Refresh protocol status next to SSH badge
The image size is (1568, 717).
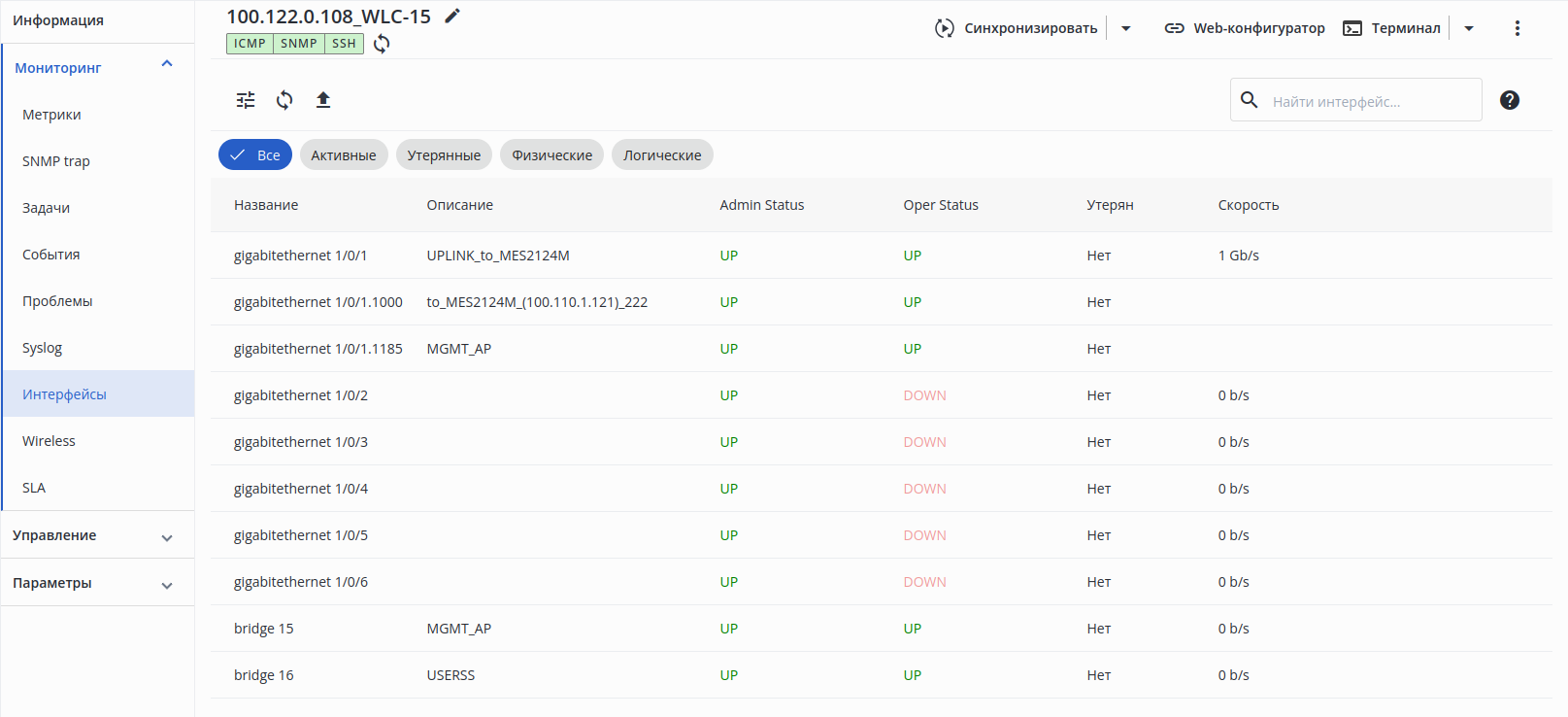pyautogui.click(x=382, y=44)
